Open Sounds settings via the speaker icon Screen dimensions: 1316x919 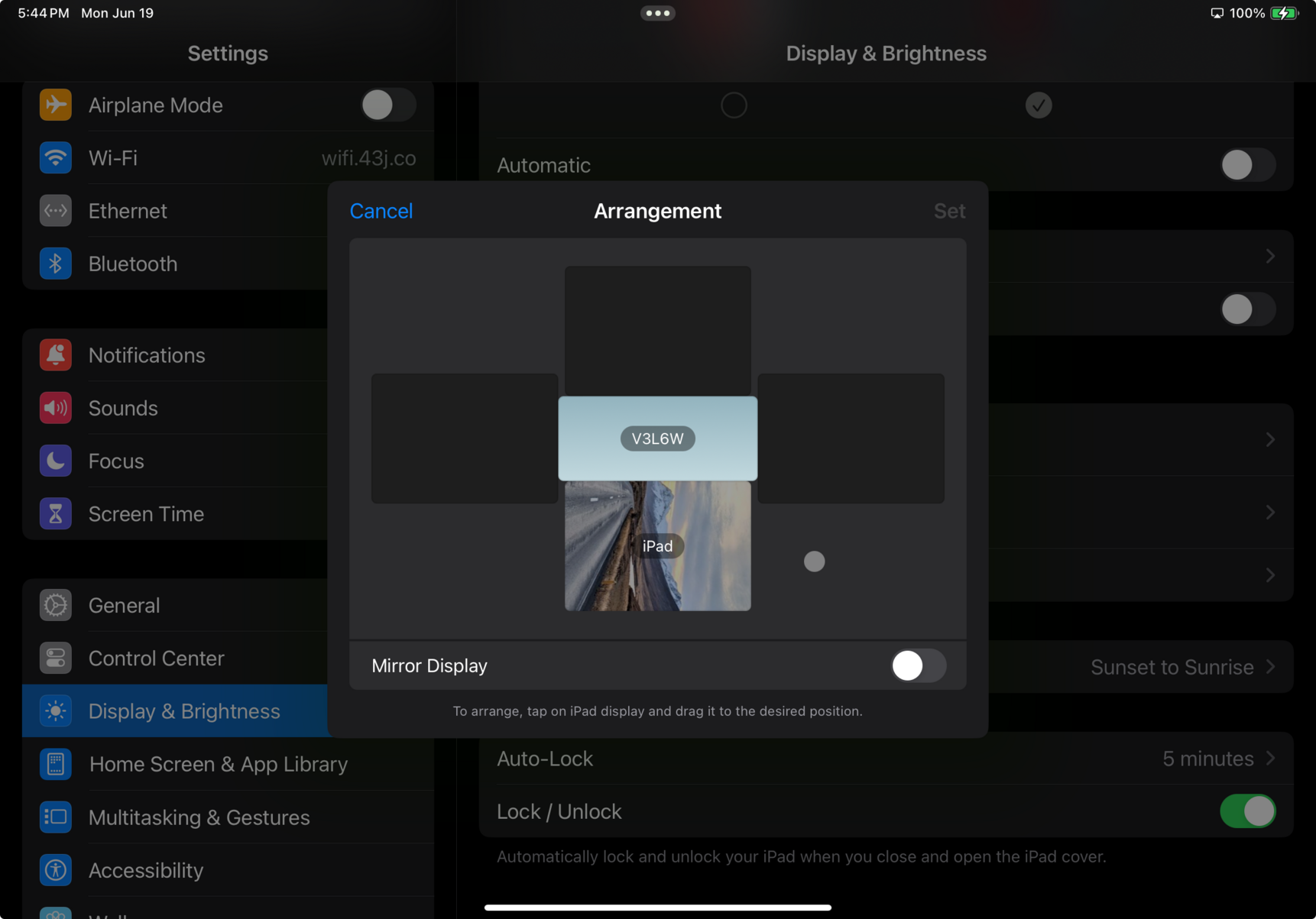tap(55, 408)
